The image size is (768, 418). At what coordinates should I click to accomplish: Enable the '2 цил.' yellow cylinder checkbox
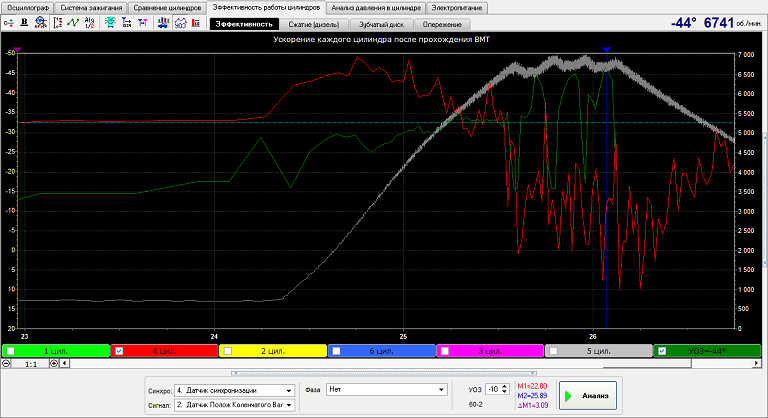pos(228,351)
